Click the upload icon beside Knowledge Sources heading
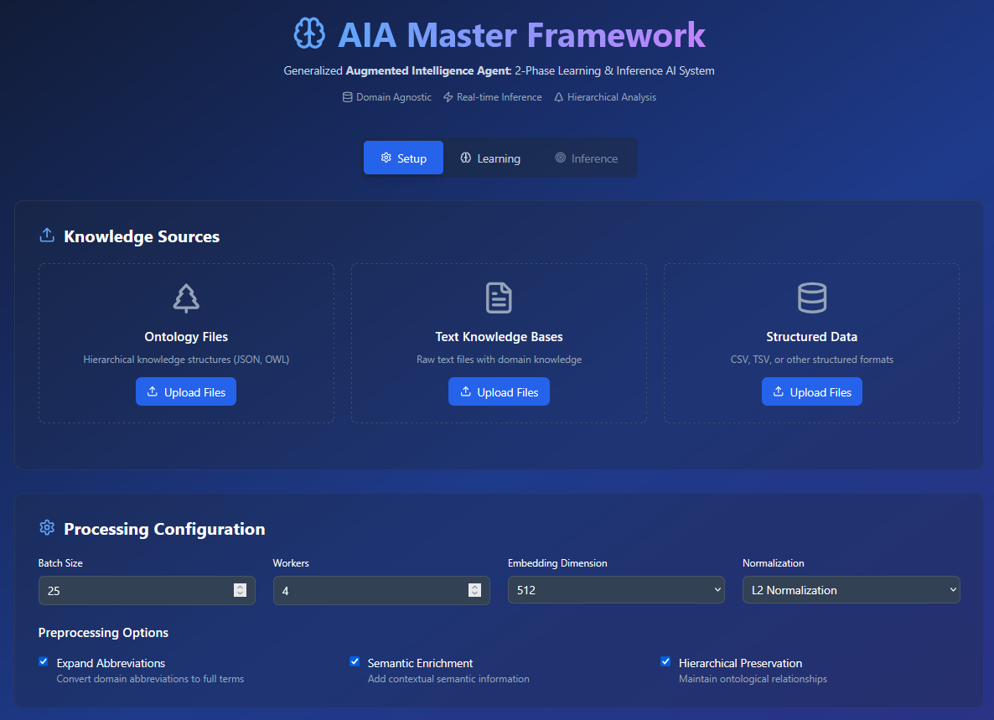The image size is (994, 720). [46, 234]
